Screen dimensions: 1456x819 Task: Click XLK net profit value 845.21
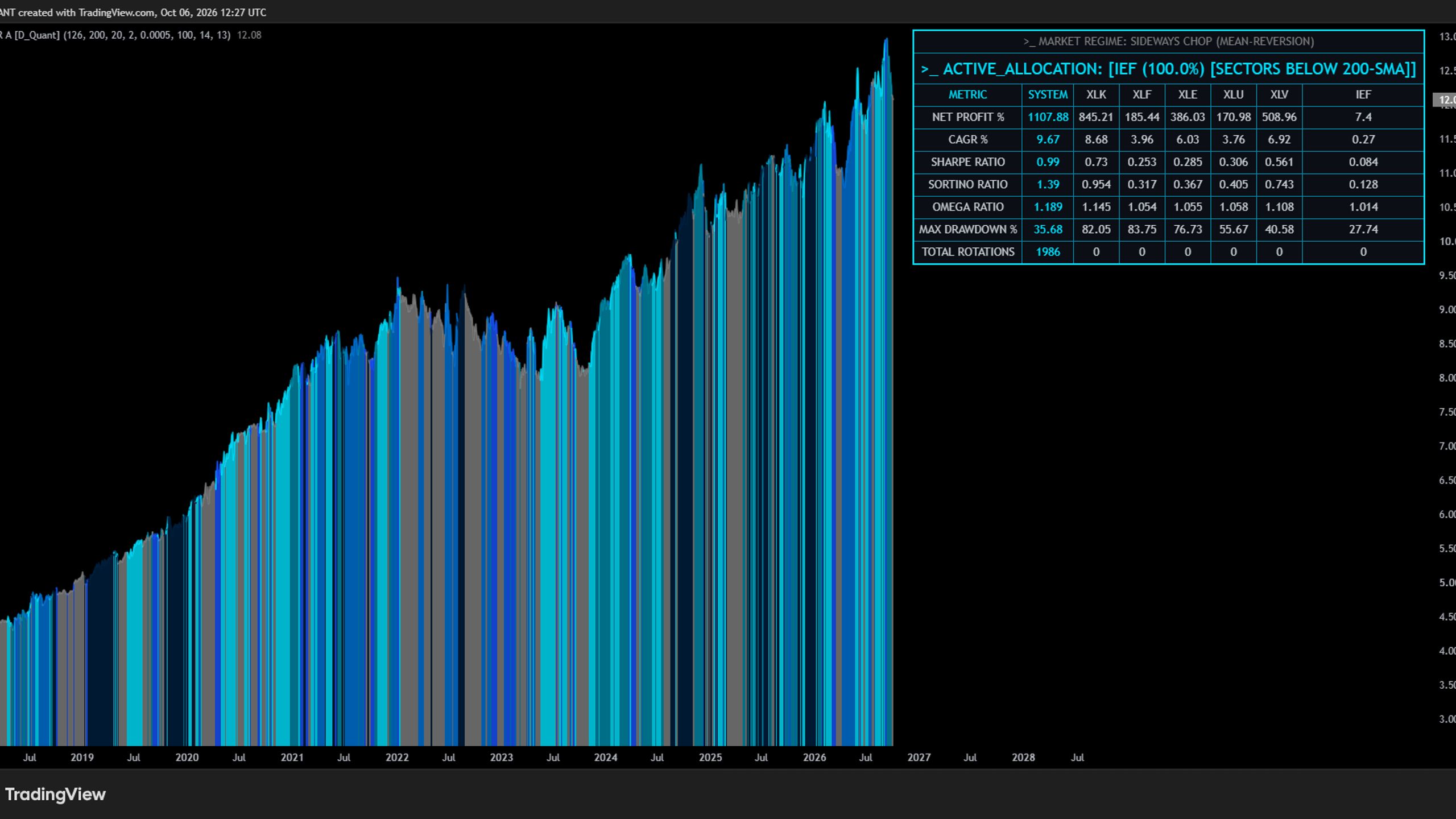[x=1096, y=117]
